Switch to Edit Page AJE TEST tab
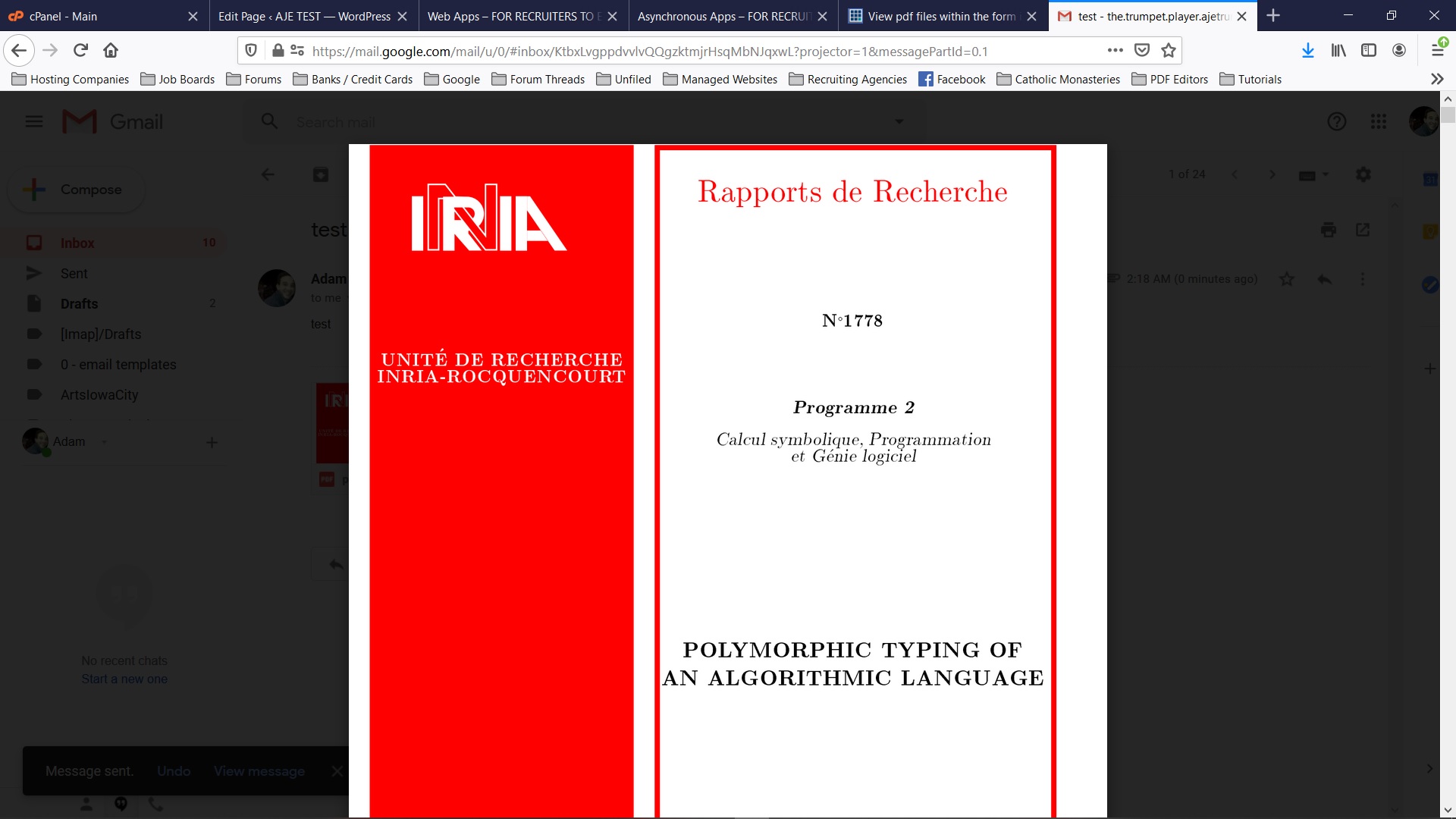The height and width of the screenshot is (819, 1456). click(x=303, y=16)
